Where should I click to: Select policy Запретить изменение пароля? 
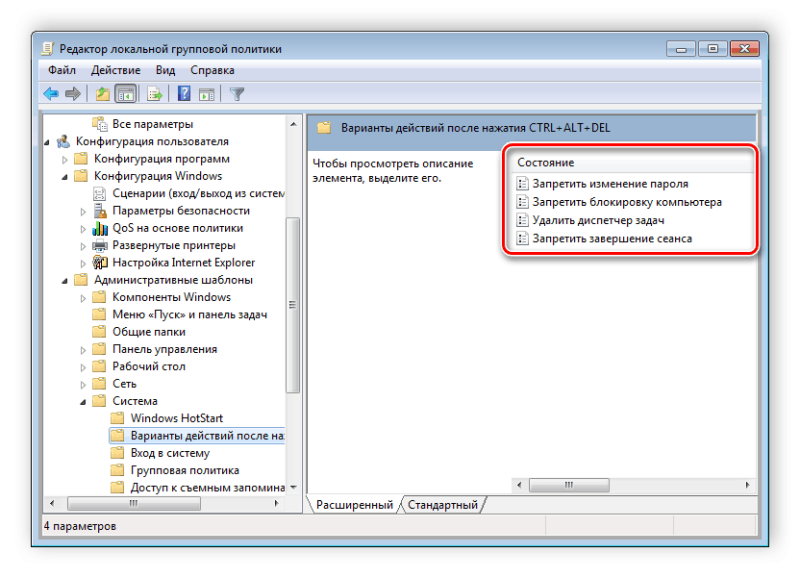[x=610, y=184]
